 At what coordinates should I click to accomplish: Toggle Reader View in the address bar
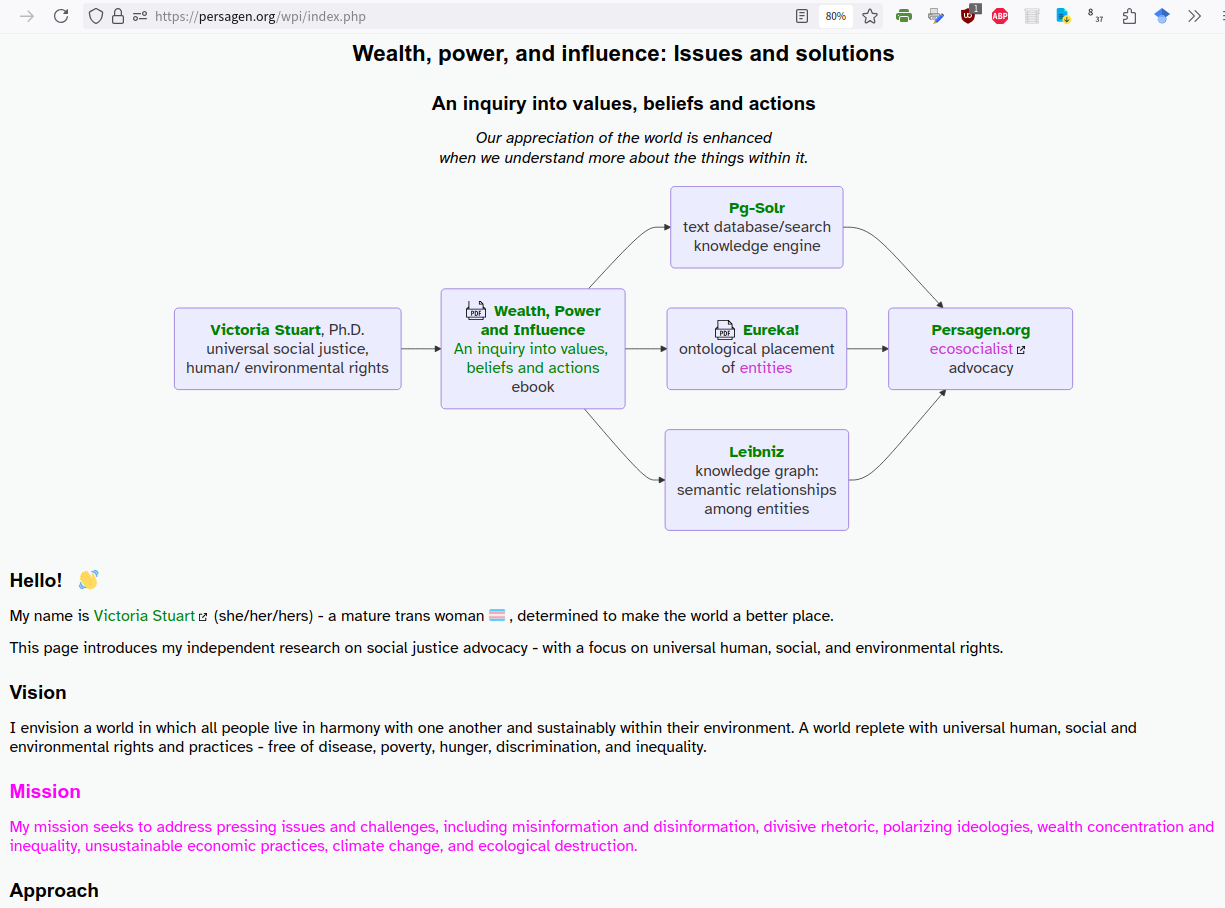click(x=801, y=16)
